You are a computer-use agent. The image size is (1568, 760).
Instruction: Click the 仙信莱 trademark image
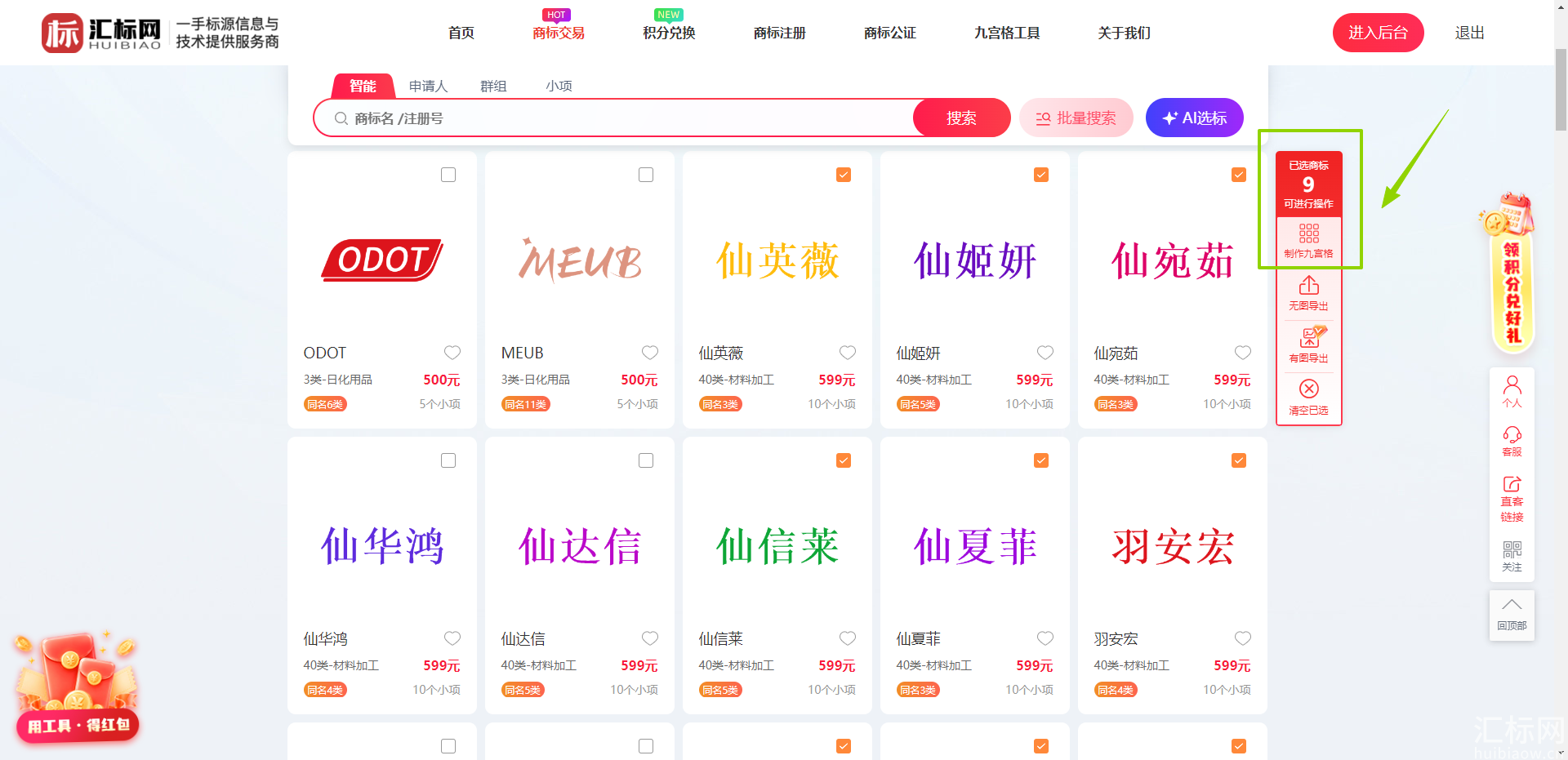tap(777, 546)
